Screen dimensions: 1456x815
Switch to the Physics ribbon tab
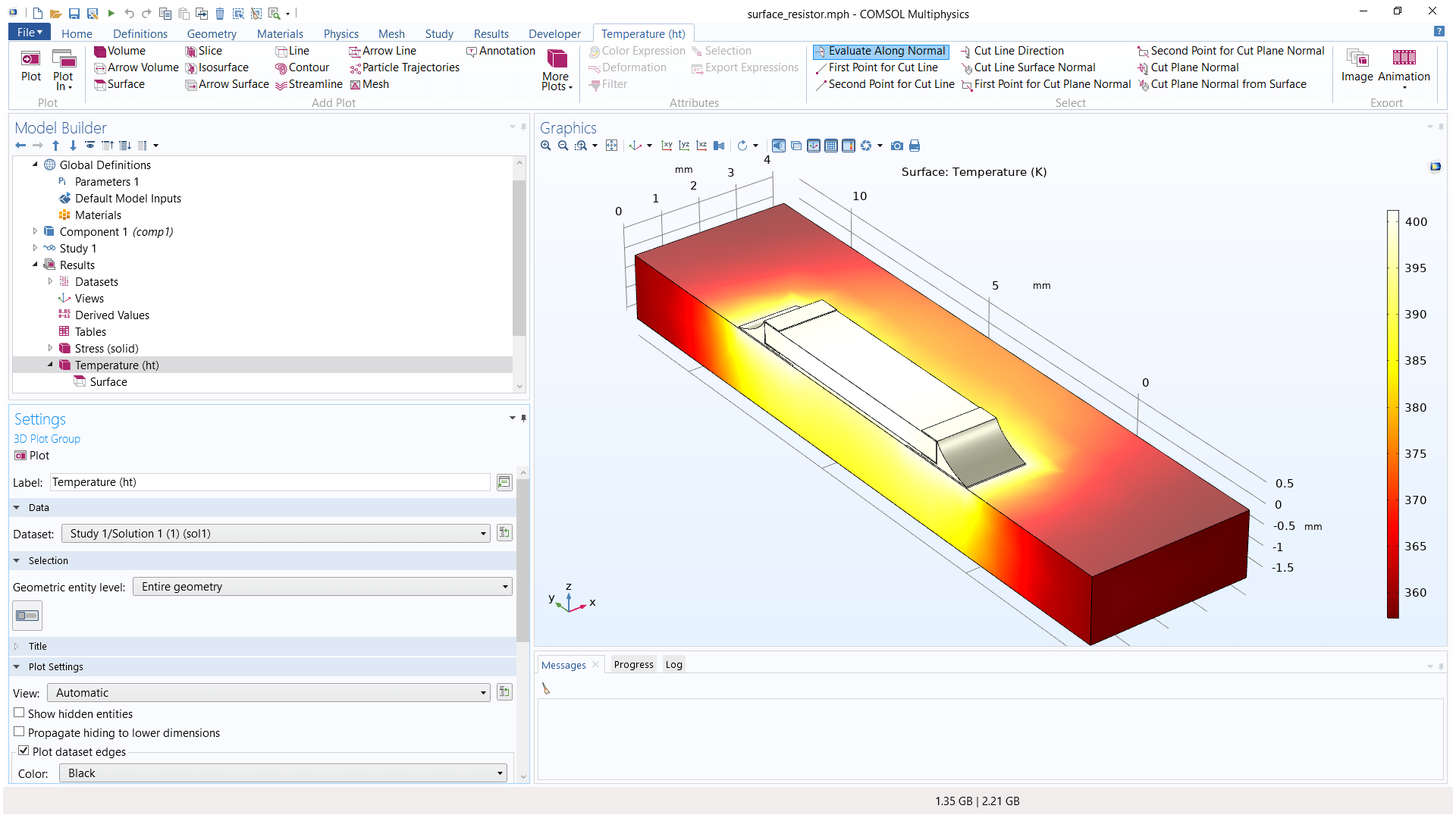pyautogui.click(x=340, y=33)
